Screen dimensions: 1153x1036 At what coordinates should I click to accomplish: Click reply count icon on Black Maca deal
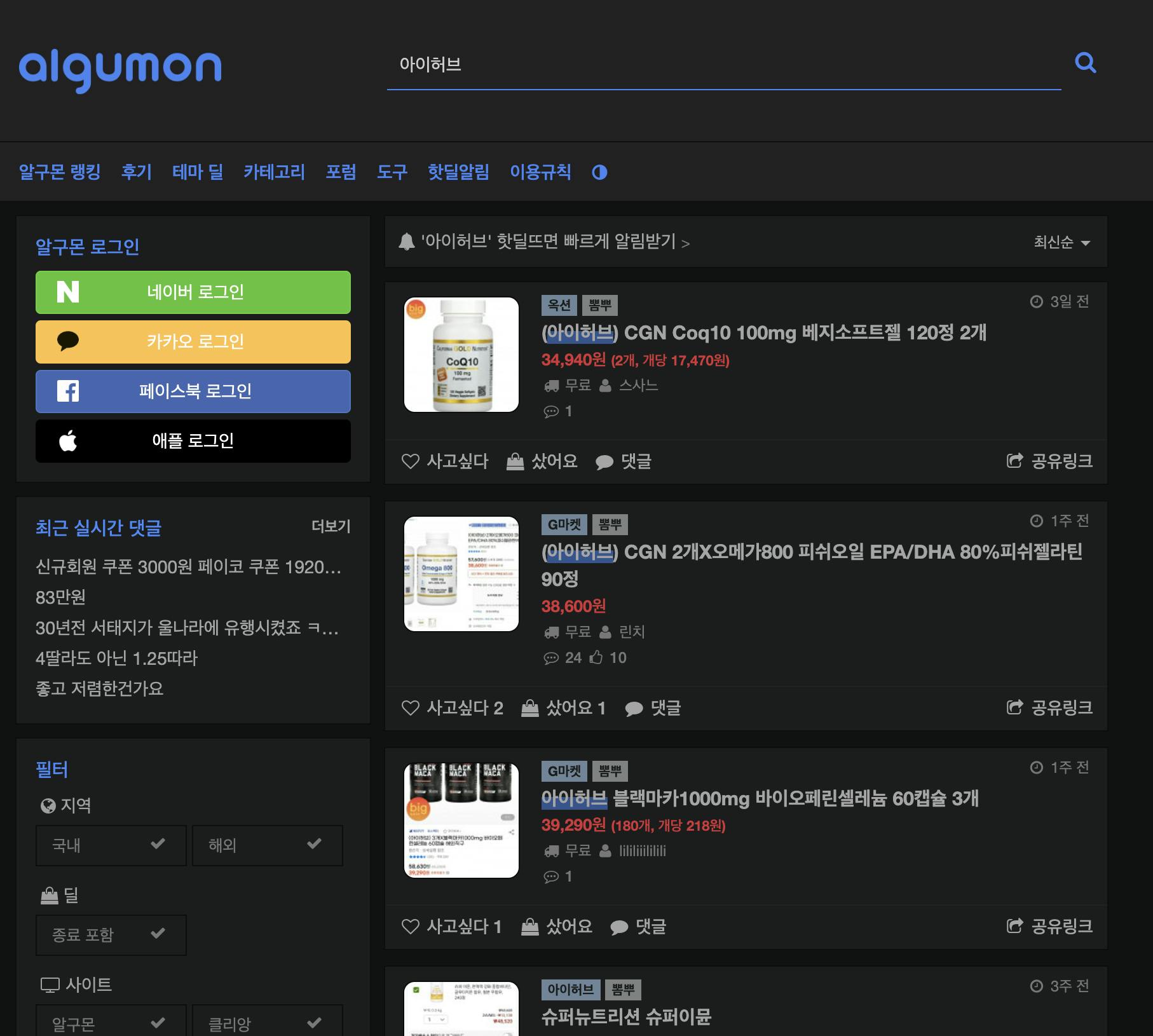click(x=551, y=877)
